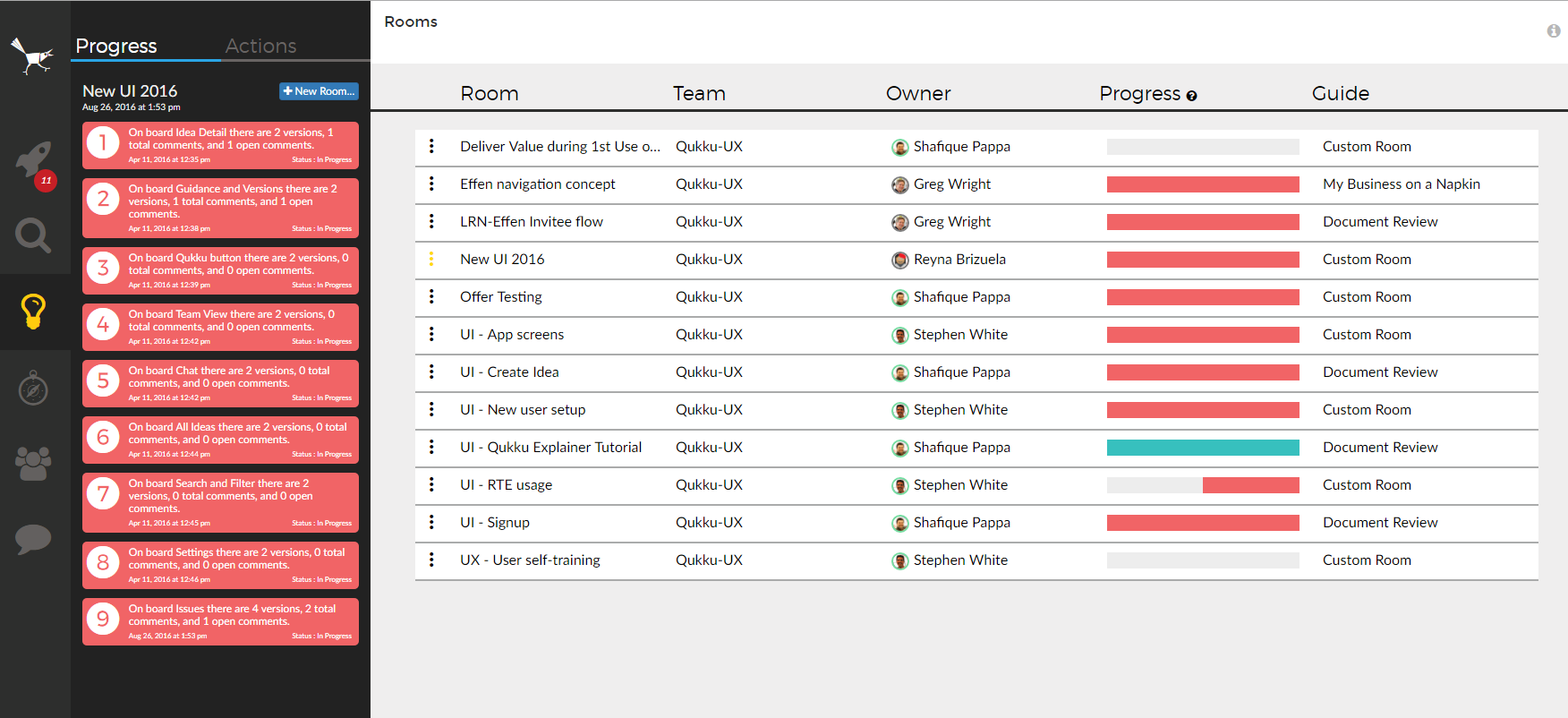Open three-dot menu for Effen navigation concept
Screen dimensions: 1568x718
coord(431,184)
